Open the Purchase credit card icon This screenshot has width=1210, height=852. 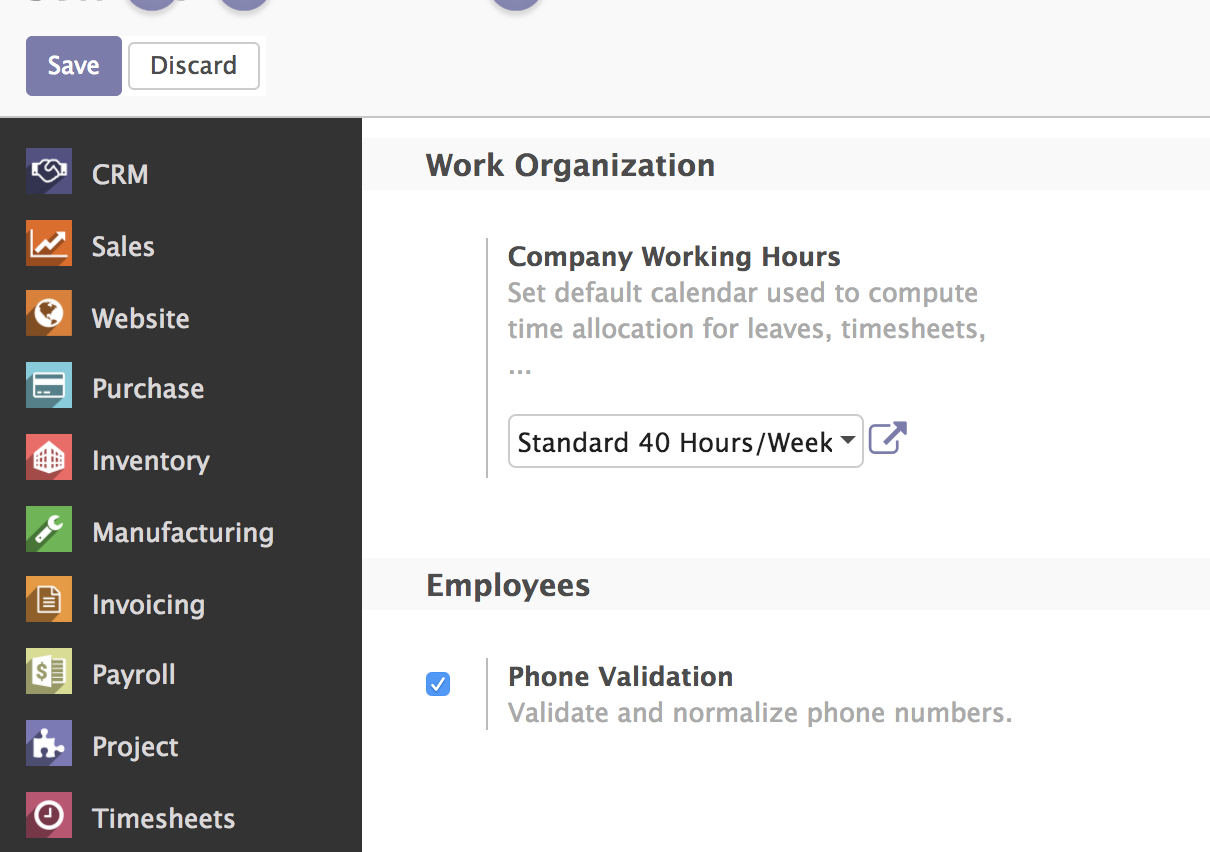coord(49,386)
